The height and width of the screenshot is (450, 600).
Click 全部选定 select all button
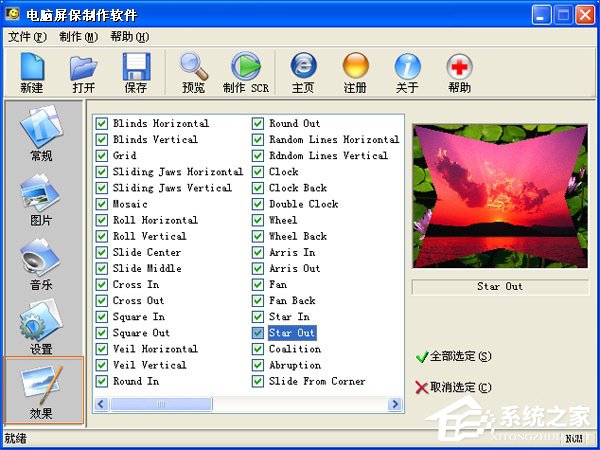pos(453,356)
